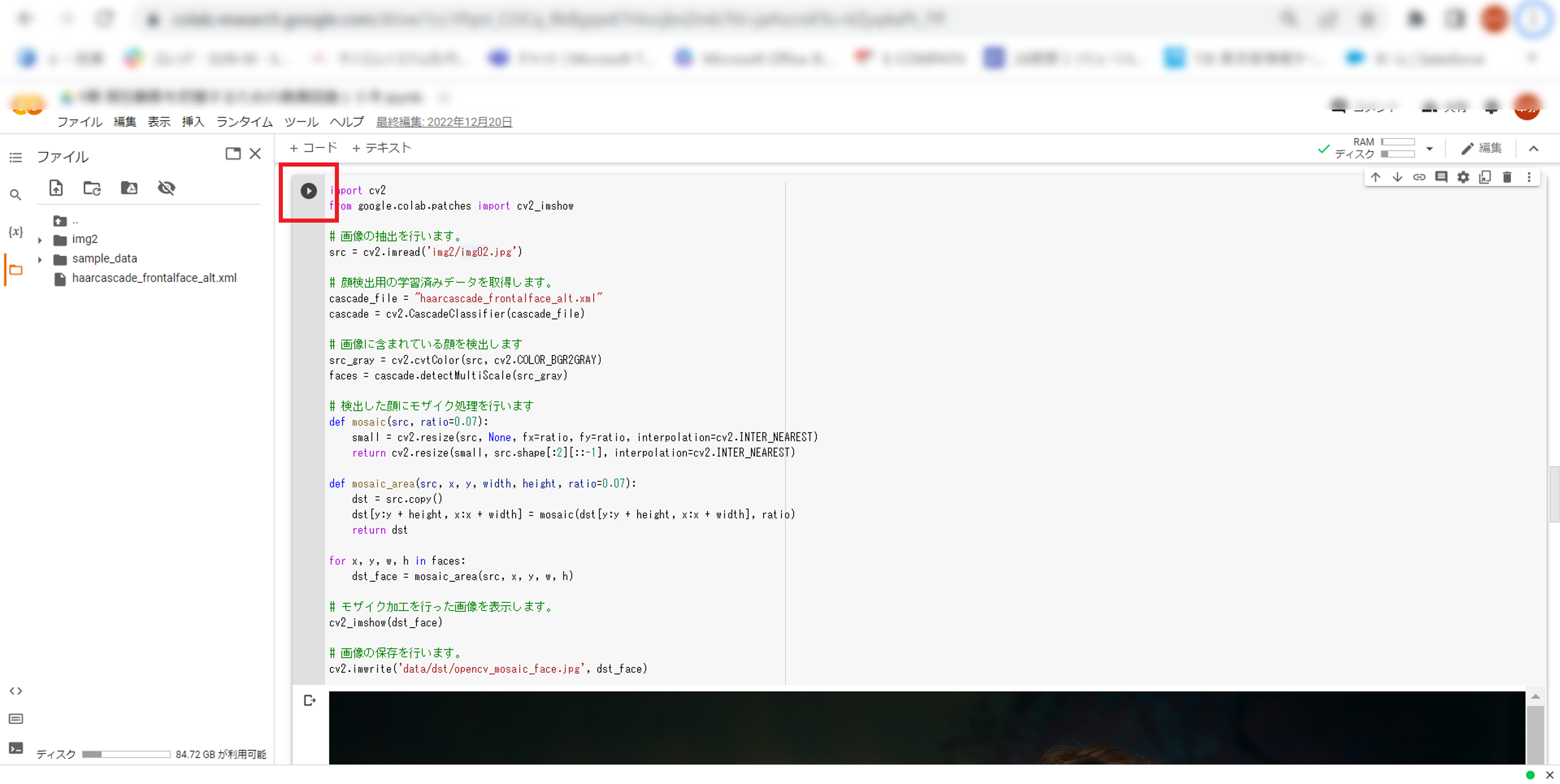The width and height of the screenshot is (1560, 784).
Task: Open the ランタイム menu
Action: [x=245, y=122]
